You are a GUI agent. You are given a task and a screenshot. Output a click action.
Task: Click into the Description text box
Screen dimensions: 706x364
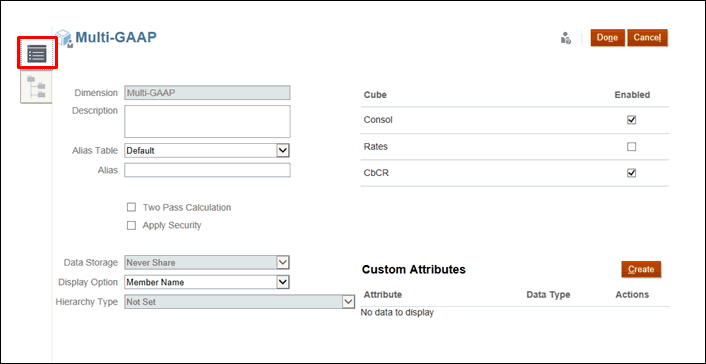click(207, 122)
